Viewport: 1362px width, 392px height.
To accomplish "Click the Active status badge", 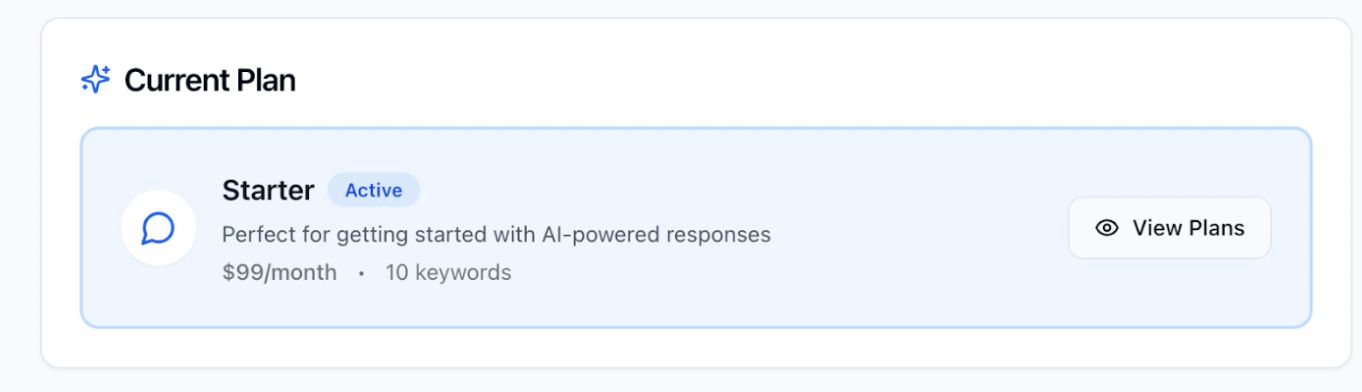I will click(x=374, y=190).
